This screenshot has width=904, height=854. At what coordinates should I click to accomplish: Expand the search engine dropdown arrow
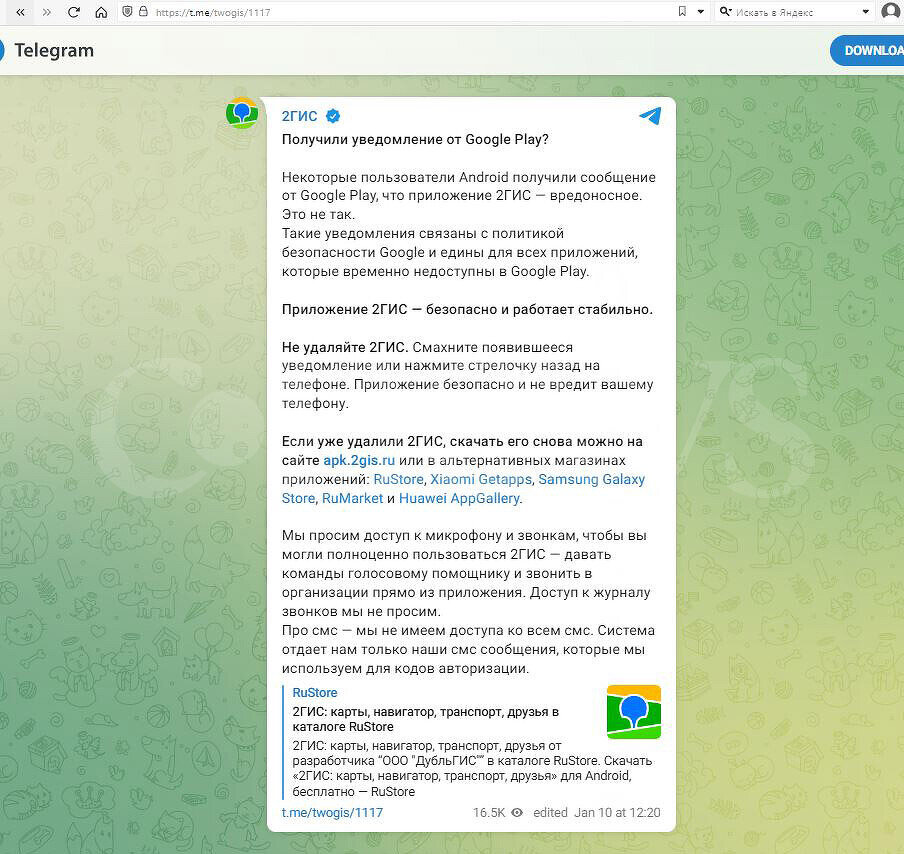tap(865, 12)
